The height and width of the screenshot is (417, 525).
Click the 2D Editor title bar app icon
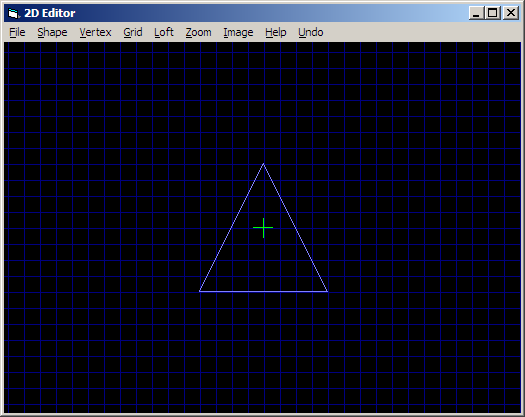pyautogui.click(x=14, y=13)
